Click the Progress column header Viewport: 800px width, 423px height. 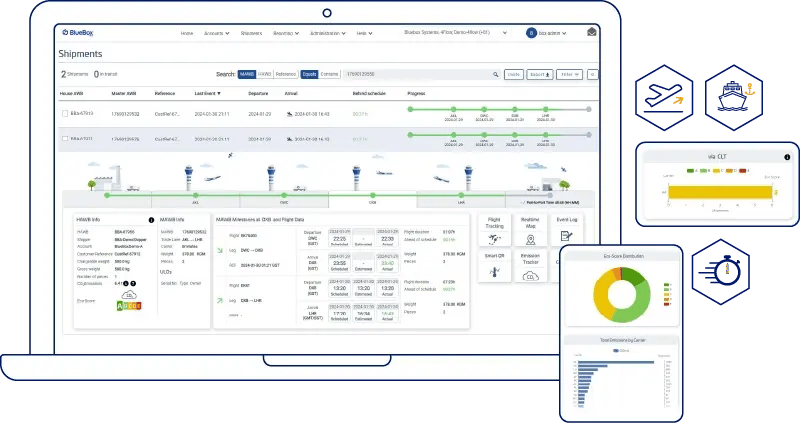[416, 94]
